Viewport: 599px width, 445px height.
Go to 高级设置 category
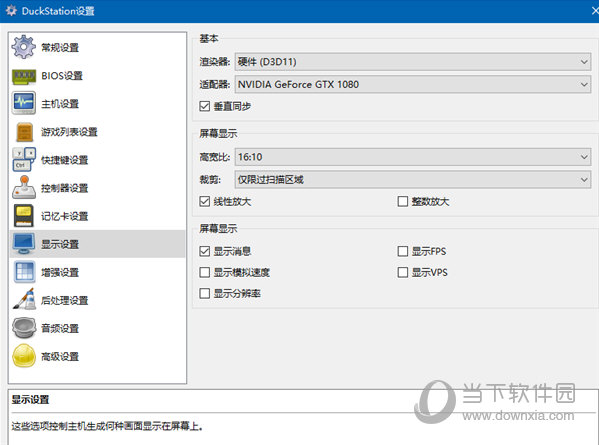97,356
